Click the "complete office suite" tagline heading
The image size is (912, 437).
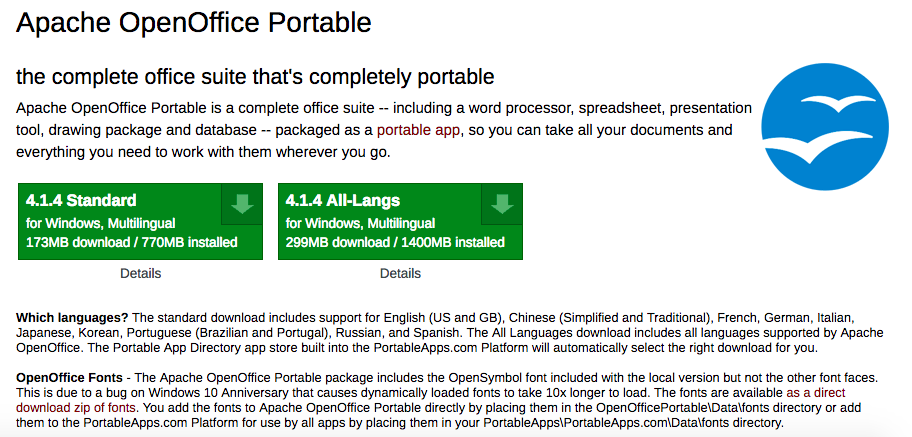[x=256, y=77]
